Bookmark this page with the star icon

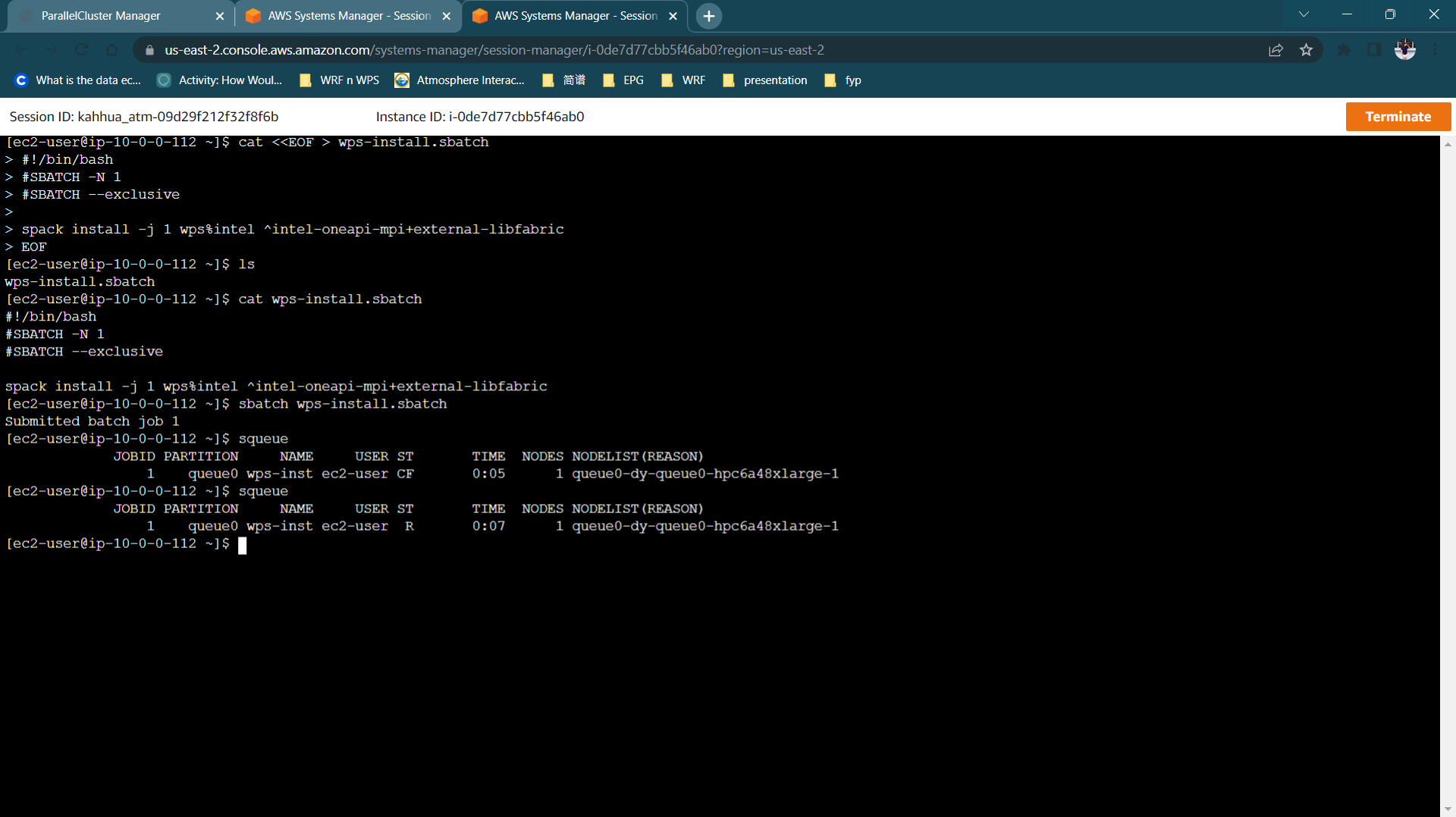pos(1306,50)
